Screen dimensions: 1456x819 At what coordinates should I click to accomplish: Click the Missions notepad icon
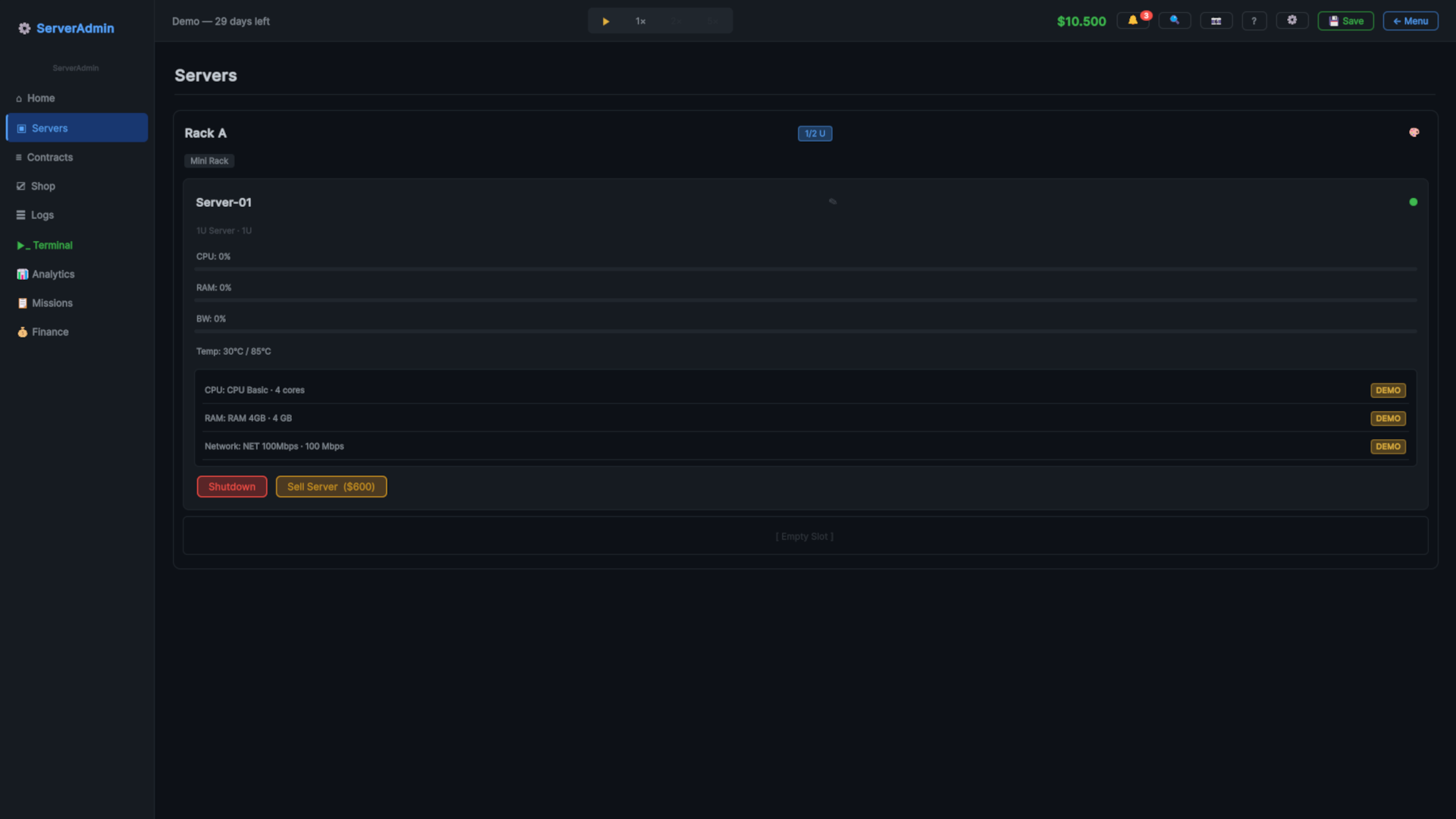tap(22, 303)
